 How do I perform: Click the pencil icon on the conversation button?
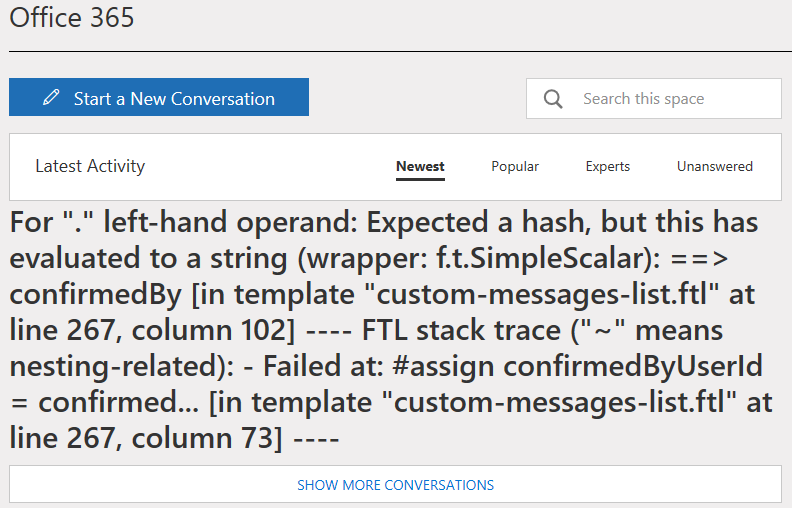[51, 98]
